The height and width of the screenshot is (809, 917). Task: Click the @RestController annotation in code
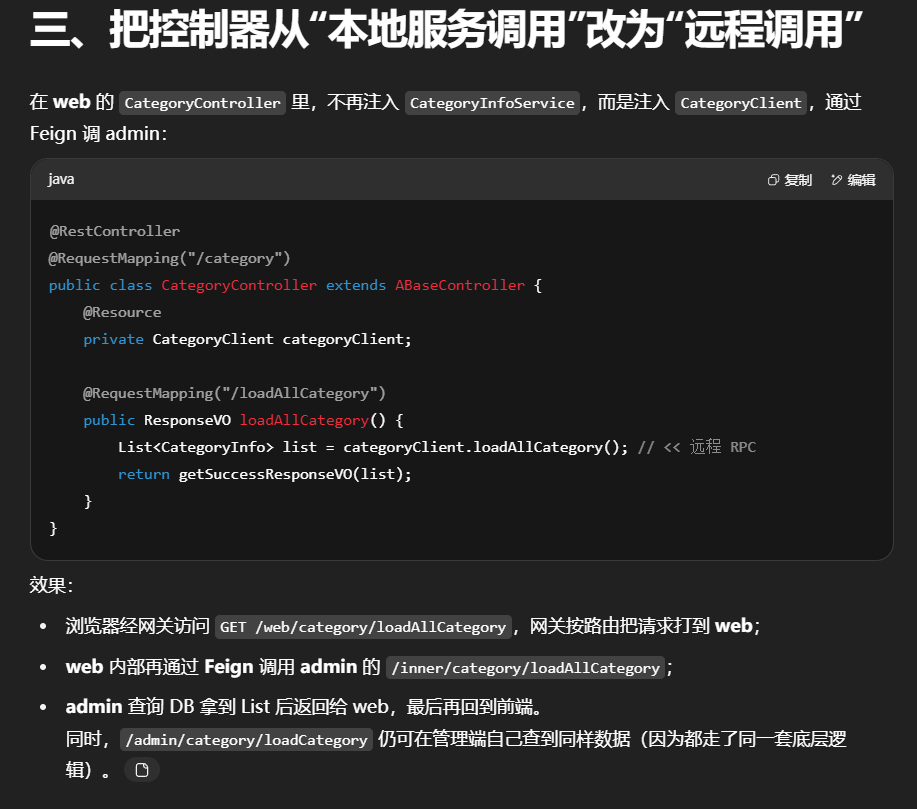tap(115, 231)
